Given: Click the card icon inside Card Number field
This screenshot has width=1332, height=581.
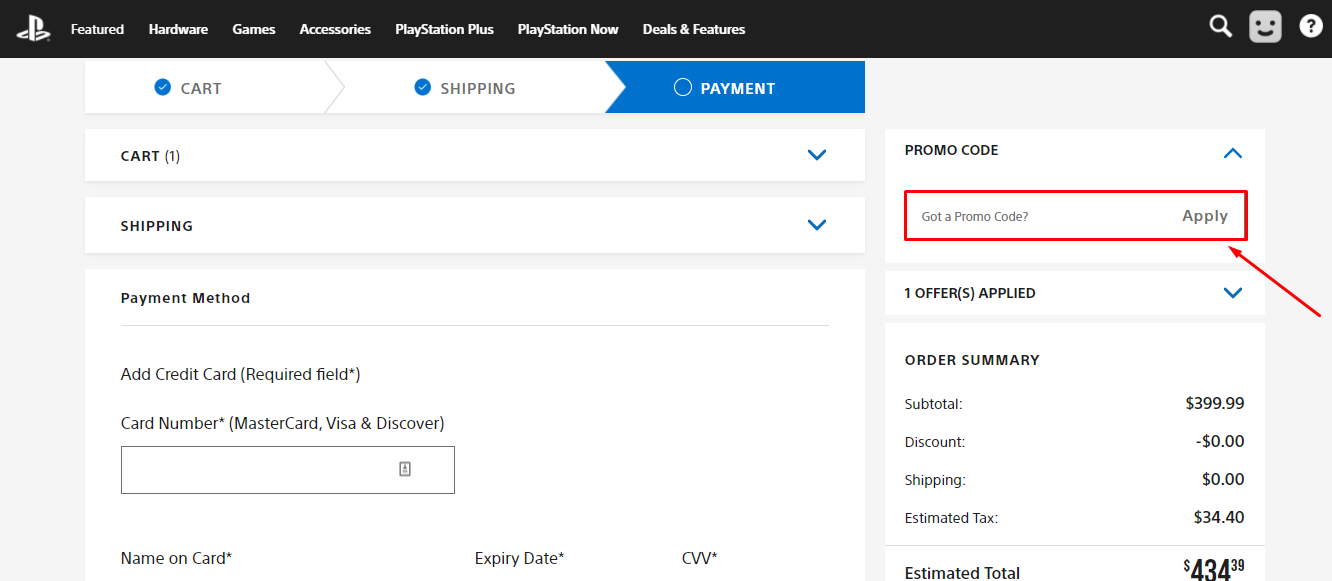Looking at the screenshot, I should click(x=405, y=469).
